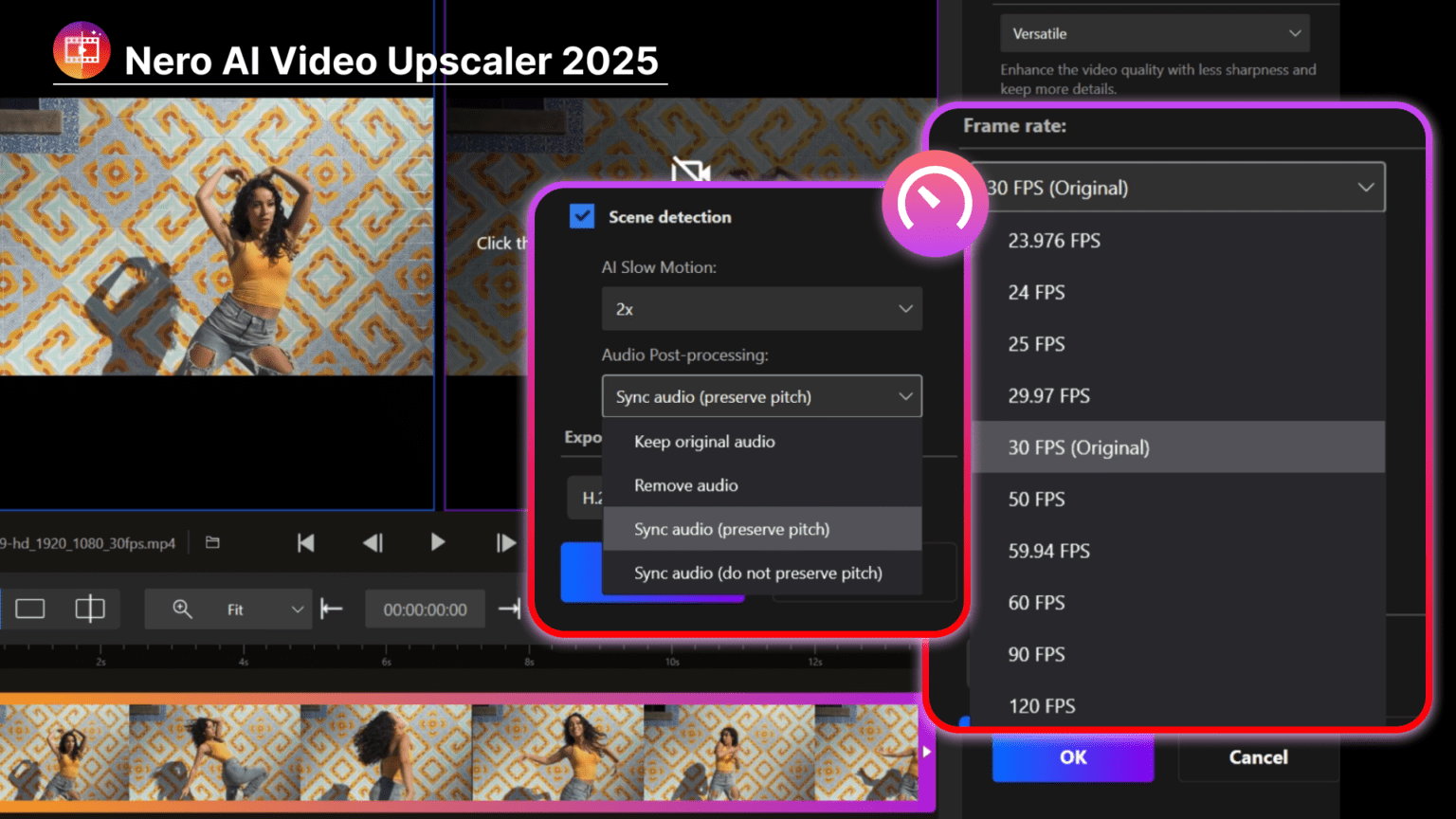Open a video file using the folder icon

212,542
